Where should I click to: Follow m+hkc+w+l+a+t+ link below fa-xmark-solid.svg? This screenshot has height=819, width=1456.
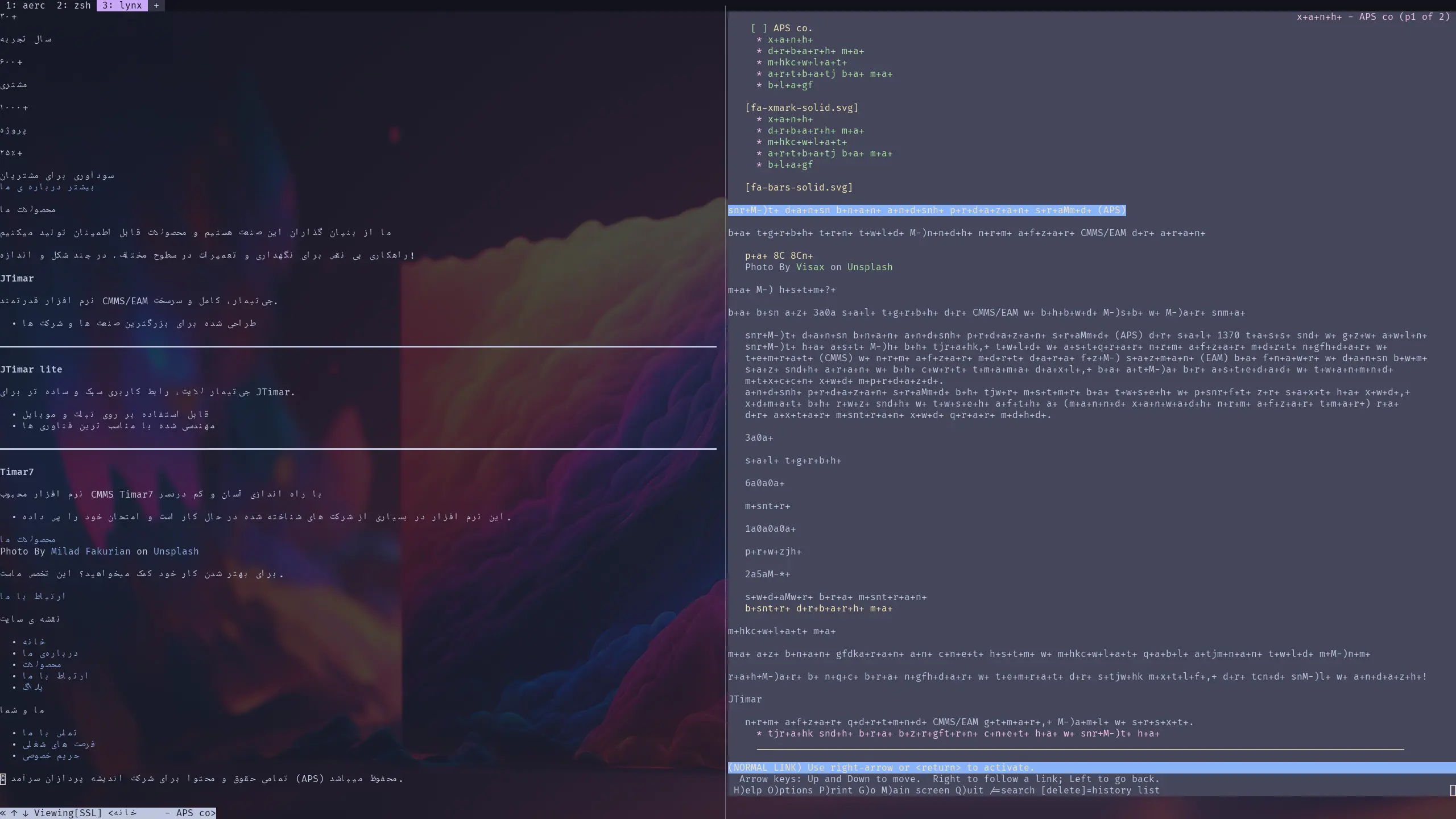coord(808,142)
